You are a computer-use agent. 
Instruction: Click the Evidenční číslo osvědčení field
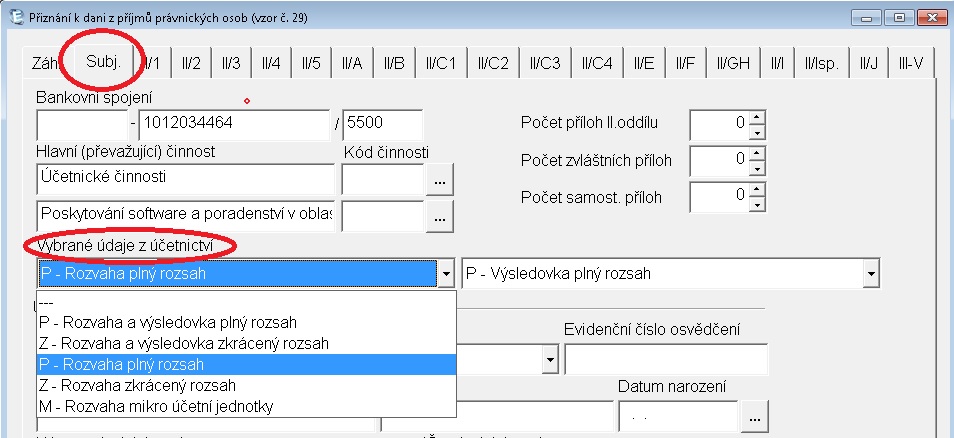665,359
